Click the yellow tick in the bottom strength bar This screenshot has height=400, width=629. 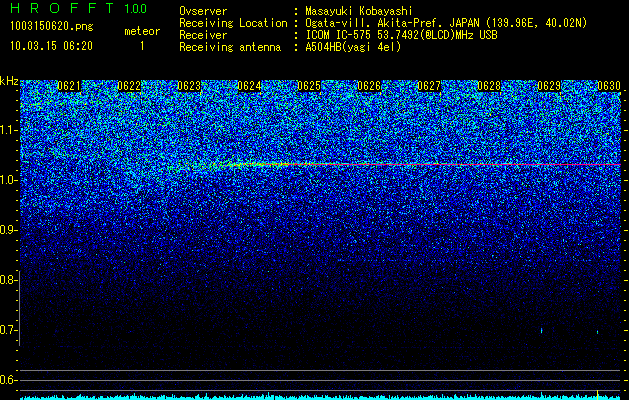(598, 395)
